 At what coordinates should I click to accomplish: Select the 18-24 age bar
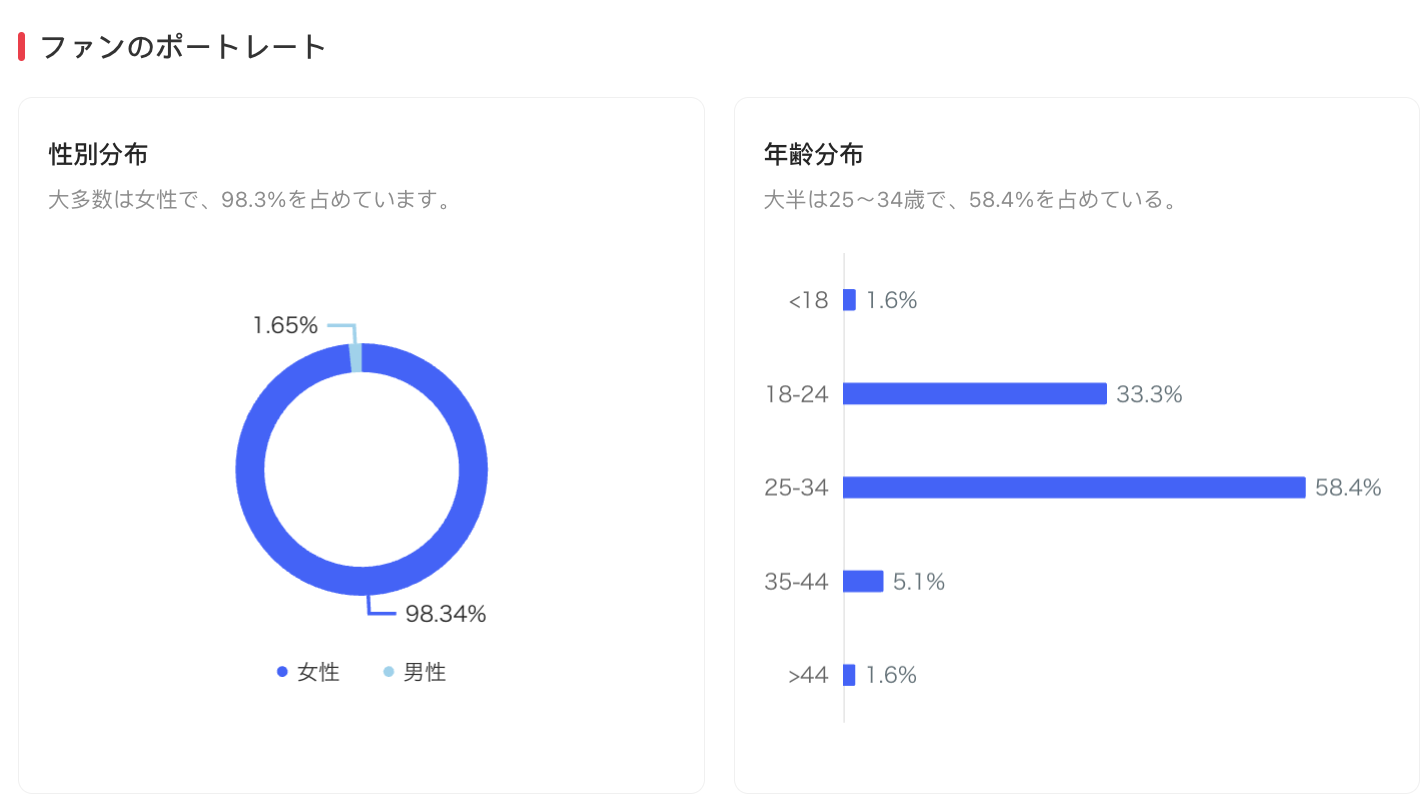click(x=975, y=394)
